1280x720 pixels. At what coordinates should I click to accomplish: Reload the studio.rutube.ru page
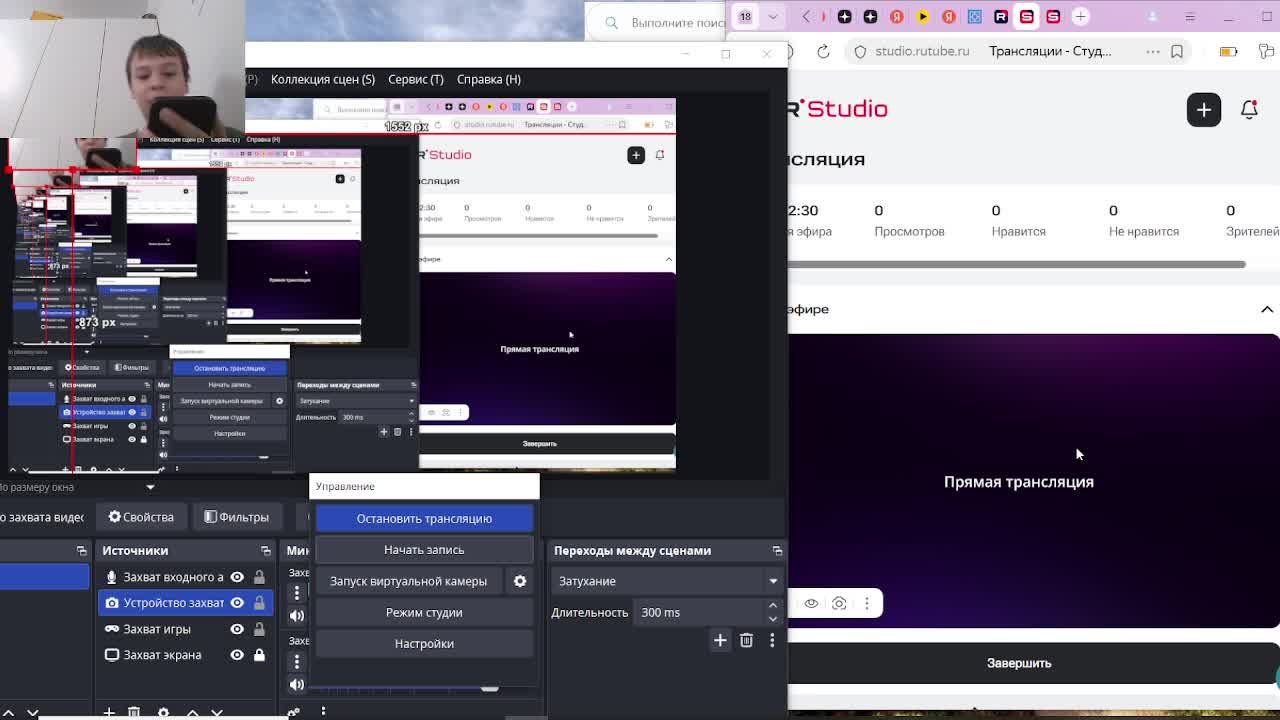click(x=823, y=51)
